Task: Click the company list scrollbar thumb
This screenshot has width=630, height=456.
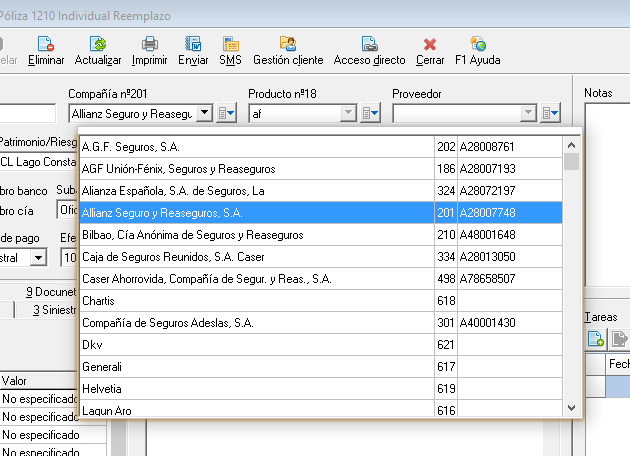Action: tap(571, 162)
